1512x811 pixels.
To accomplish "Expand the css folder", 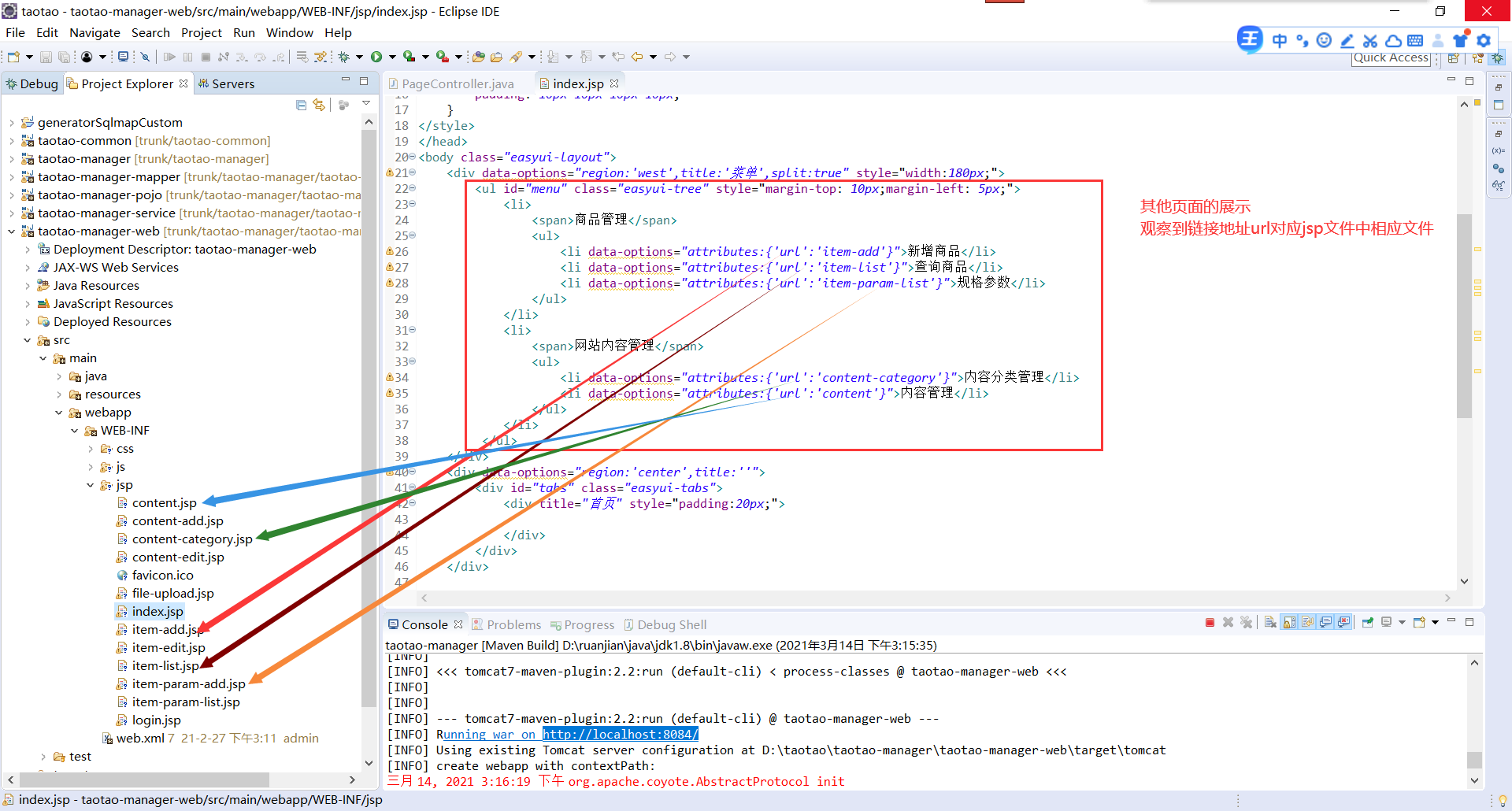I will [90, 449].
